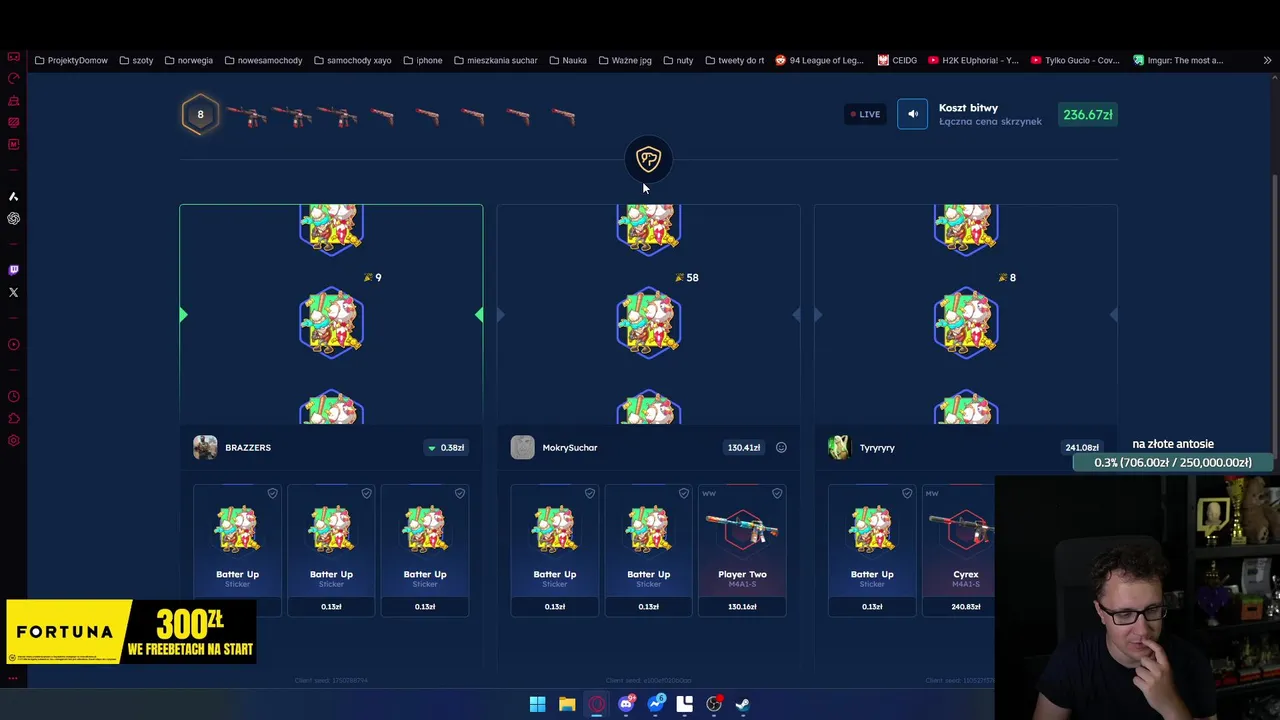Screen dimensions: 1280x720
Task: Open iphone bookmarks folder
Action: click(x=423, y=60)
